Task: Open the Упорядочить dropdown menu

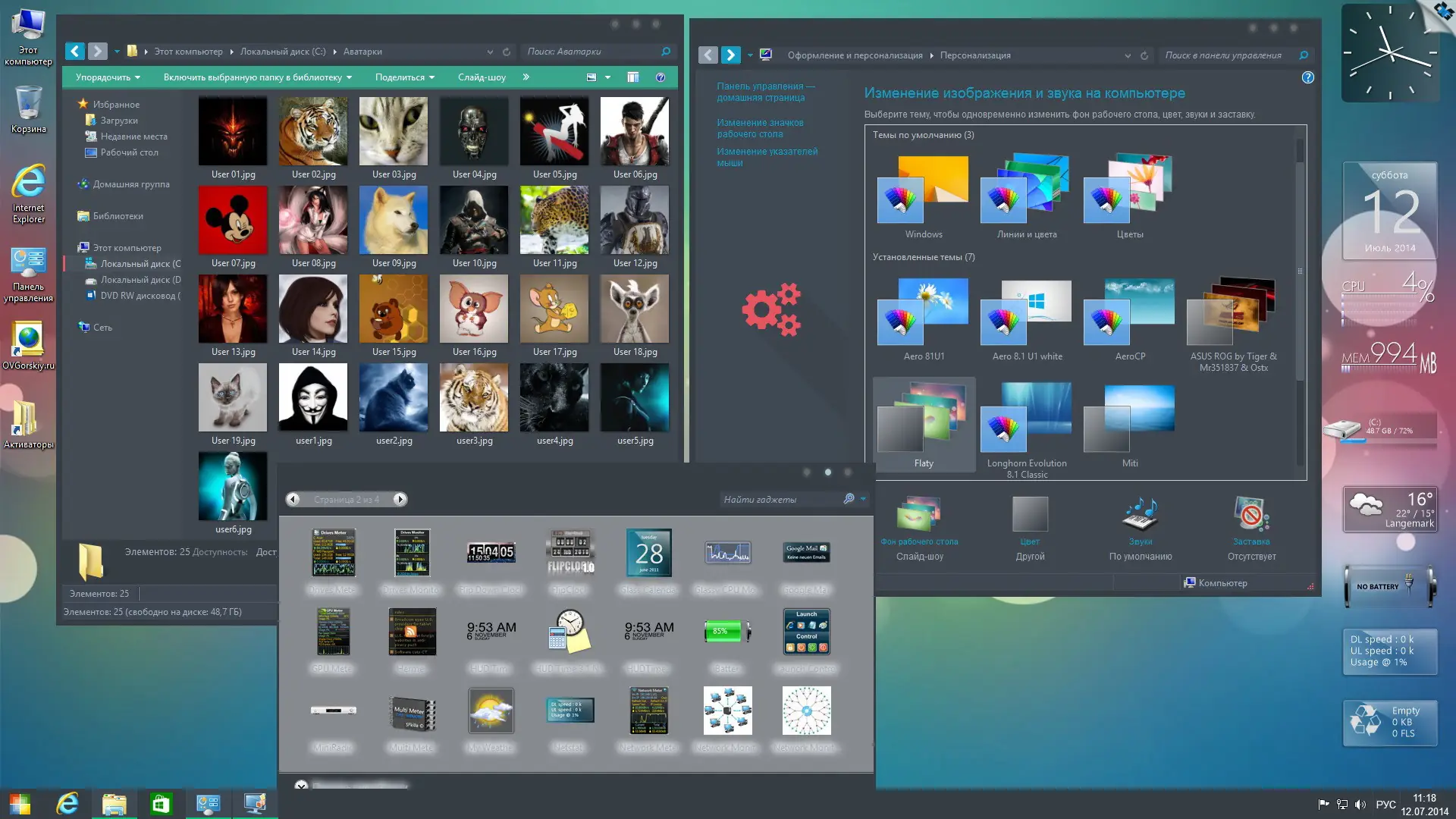Action: (108, 77)
